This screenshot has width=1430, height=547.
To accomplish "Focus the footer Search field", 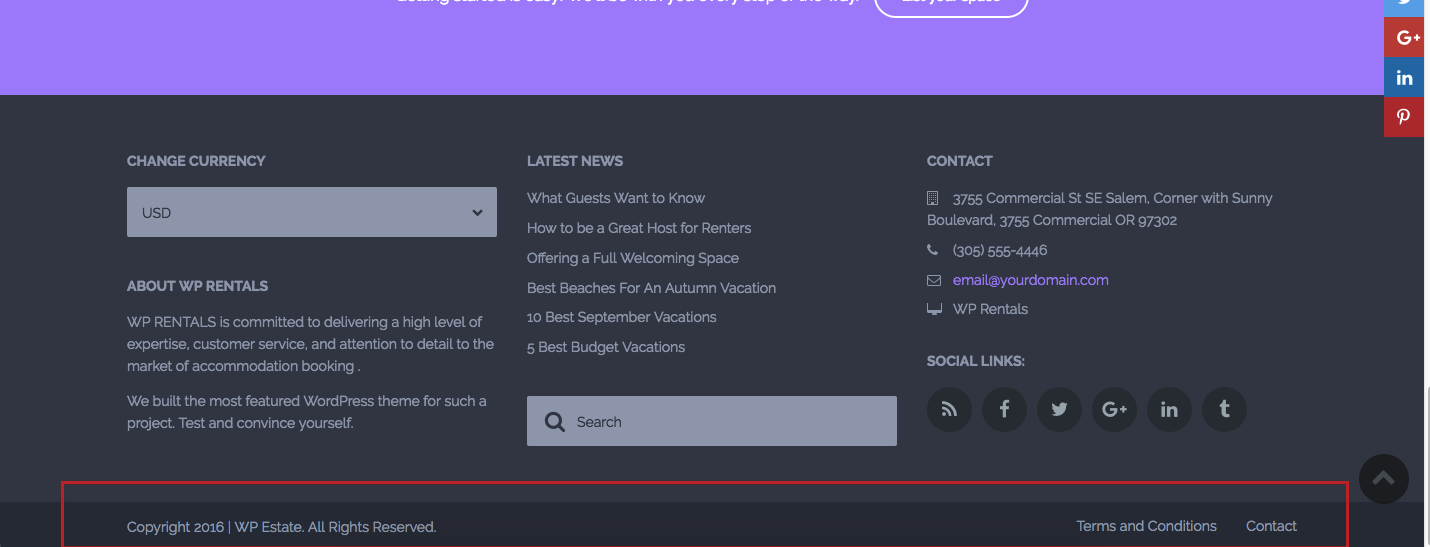I will tap(712, 421).
